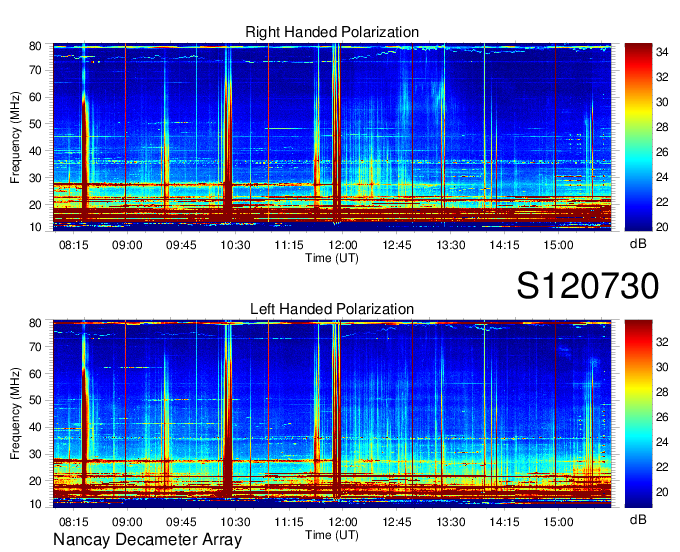Viewport: 680px width, 552px height.
Task: Click the 10:30 tick under Right Handed plot
Action: 235,245
